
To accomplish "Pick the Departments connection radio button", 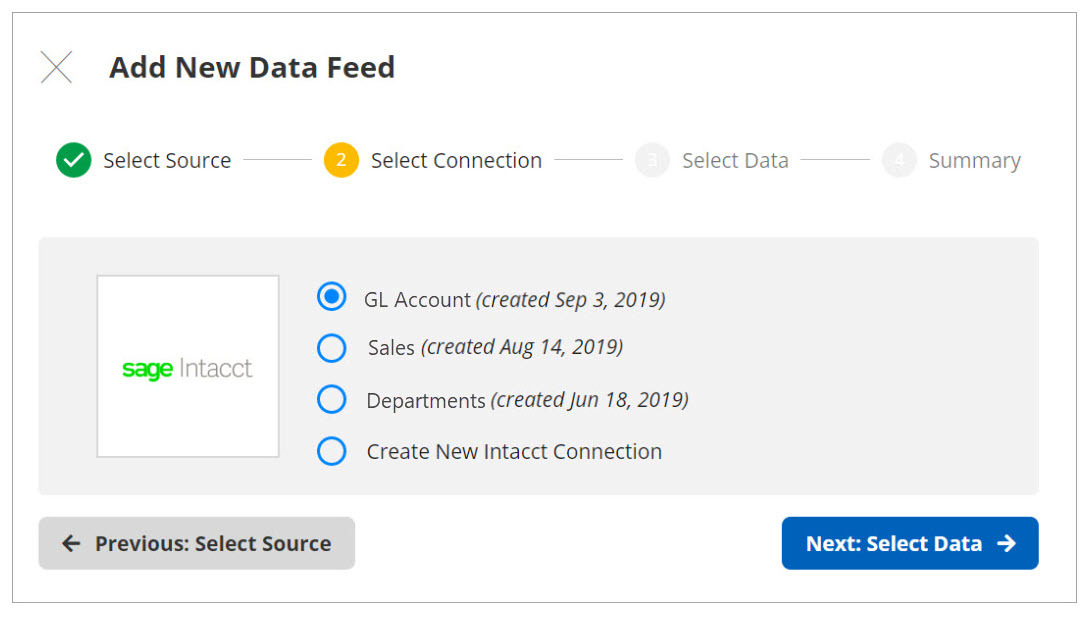I will pyautogui.click(x=331, y=400).
